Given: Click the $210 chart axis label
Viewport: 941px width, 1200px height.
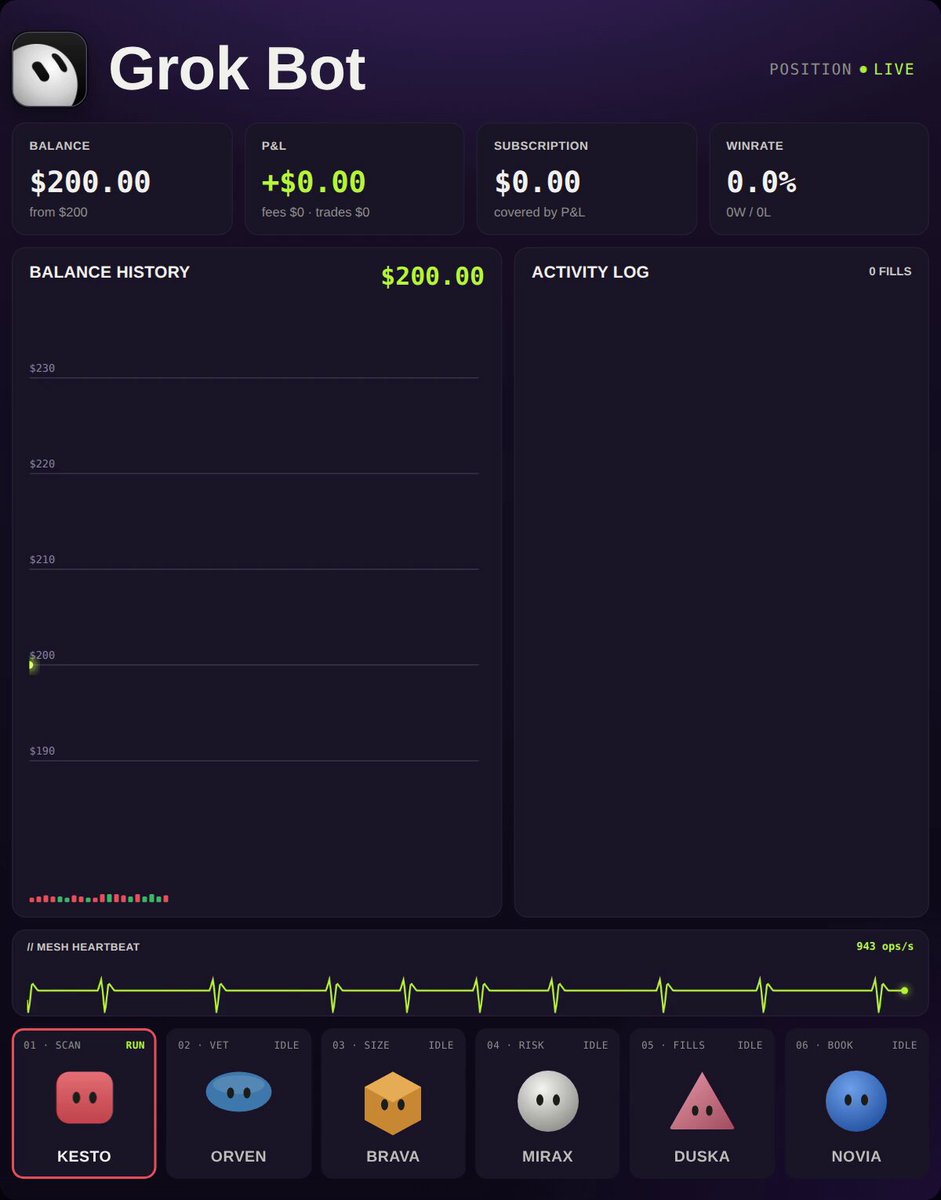Looking at the screenshot, I should click(x=42, y=560).
